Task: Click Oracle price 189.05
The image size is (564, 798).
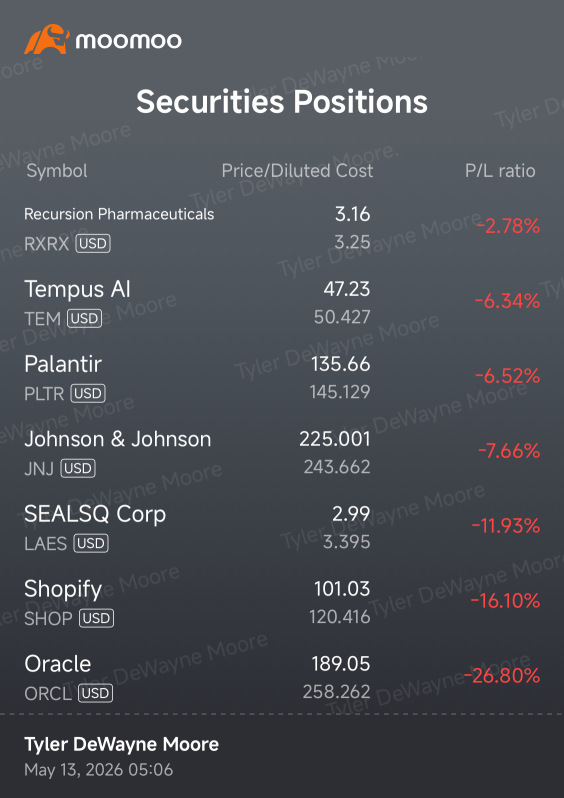Action: click(341, 664)
